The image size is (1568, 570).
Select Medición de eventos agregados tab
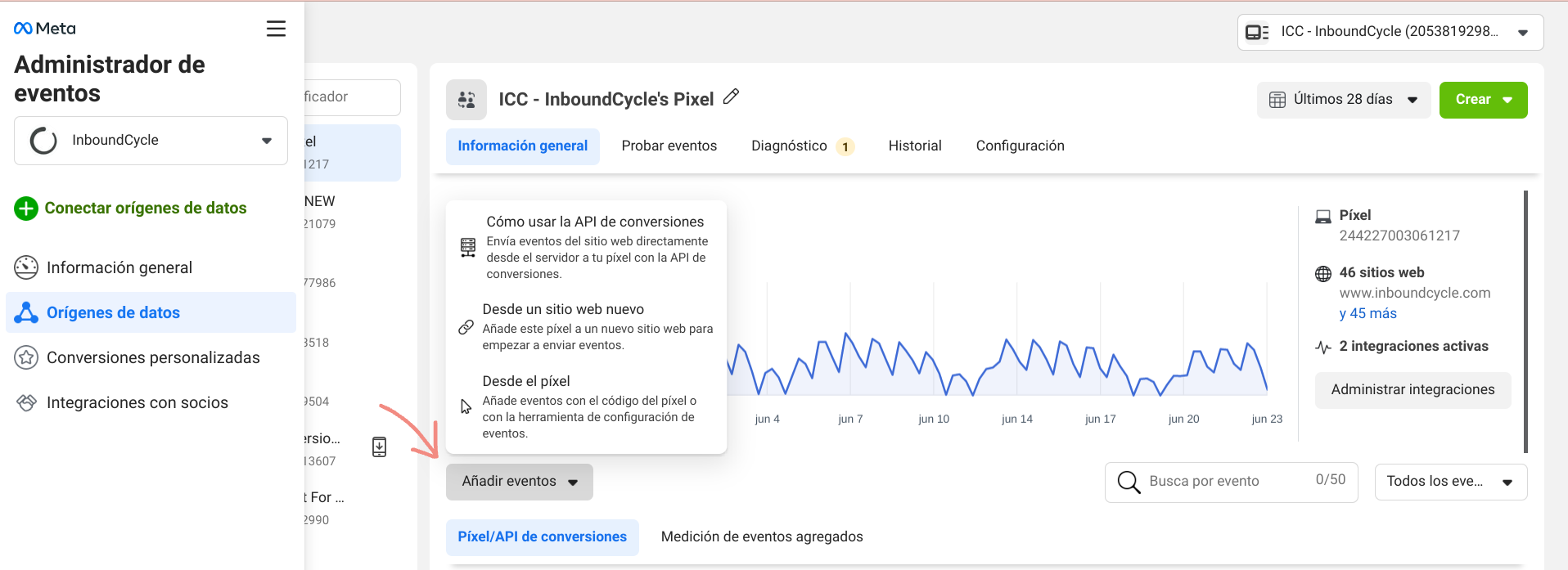point(762,537)
